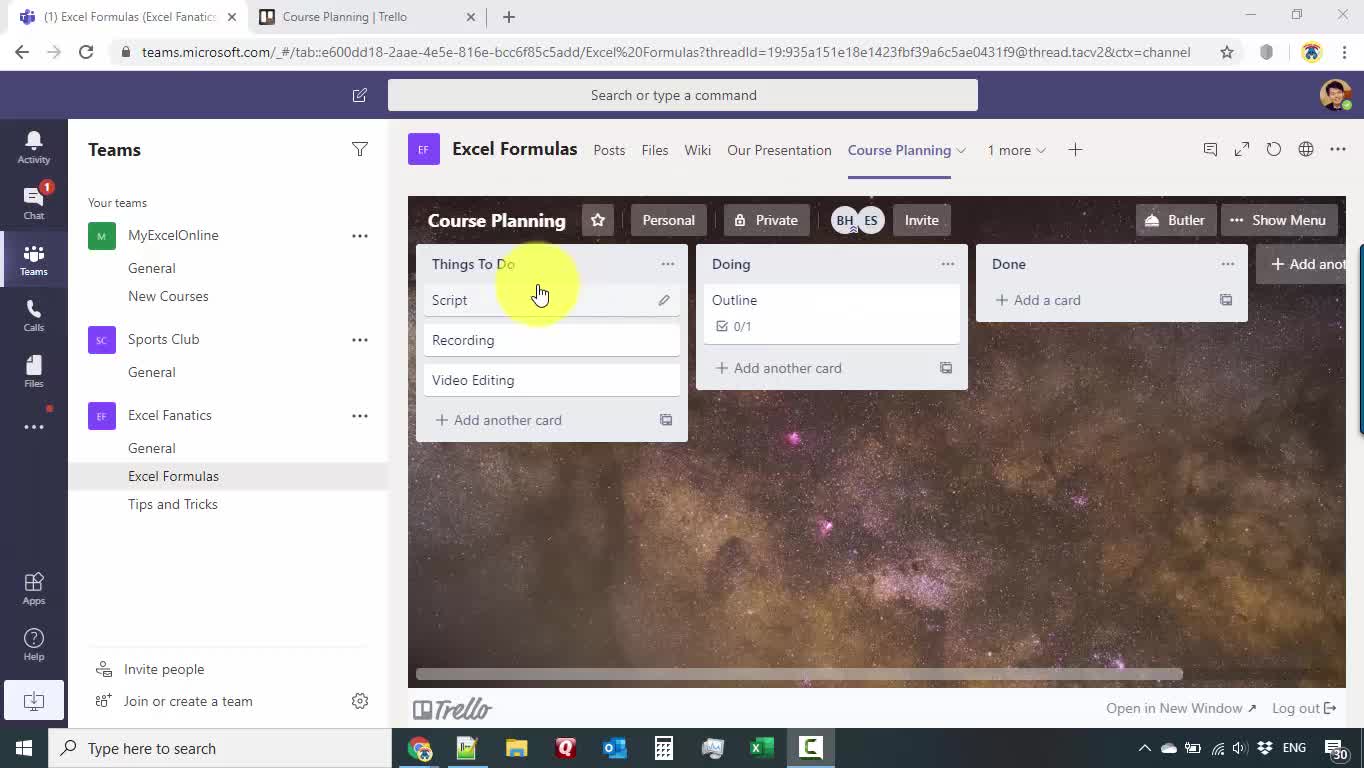
Task: Click the new chat compose icon
Action: pyautogui.click(x=360, y=95)
